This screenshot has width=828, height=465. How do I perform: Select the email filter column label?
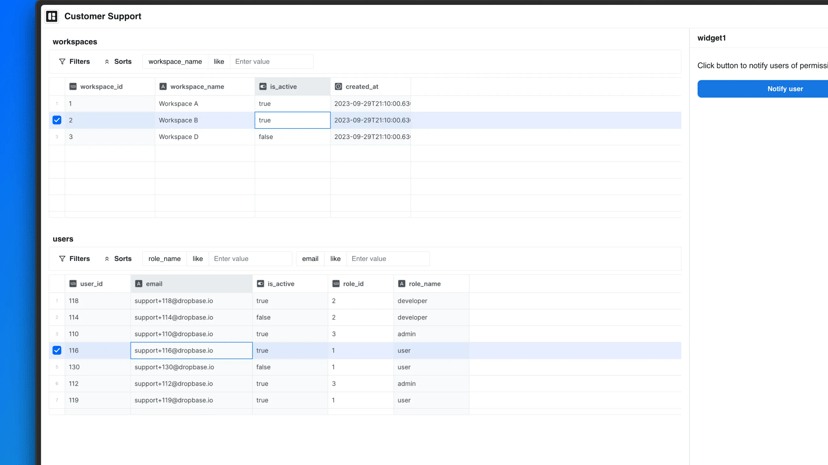(x=310, y=259)
